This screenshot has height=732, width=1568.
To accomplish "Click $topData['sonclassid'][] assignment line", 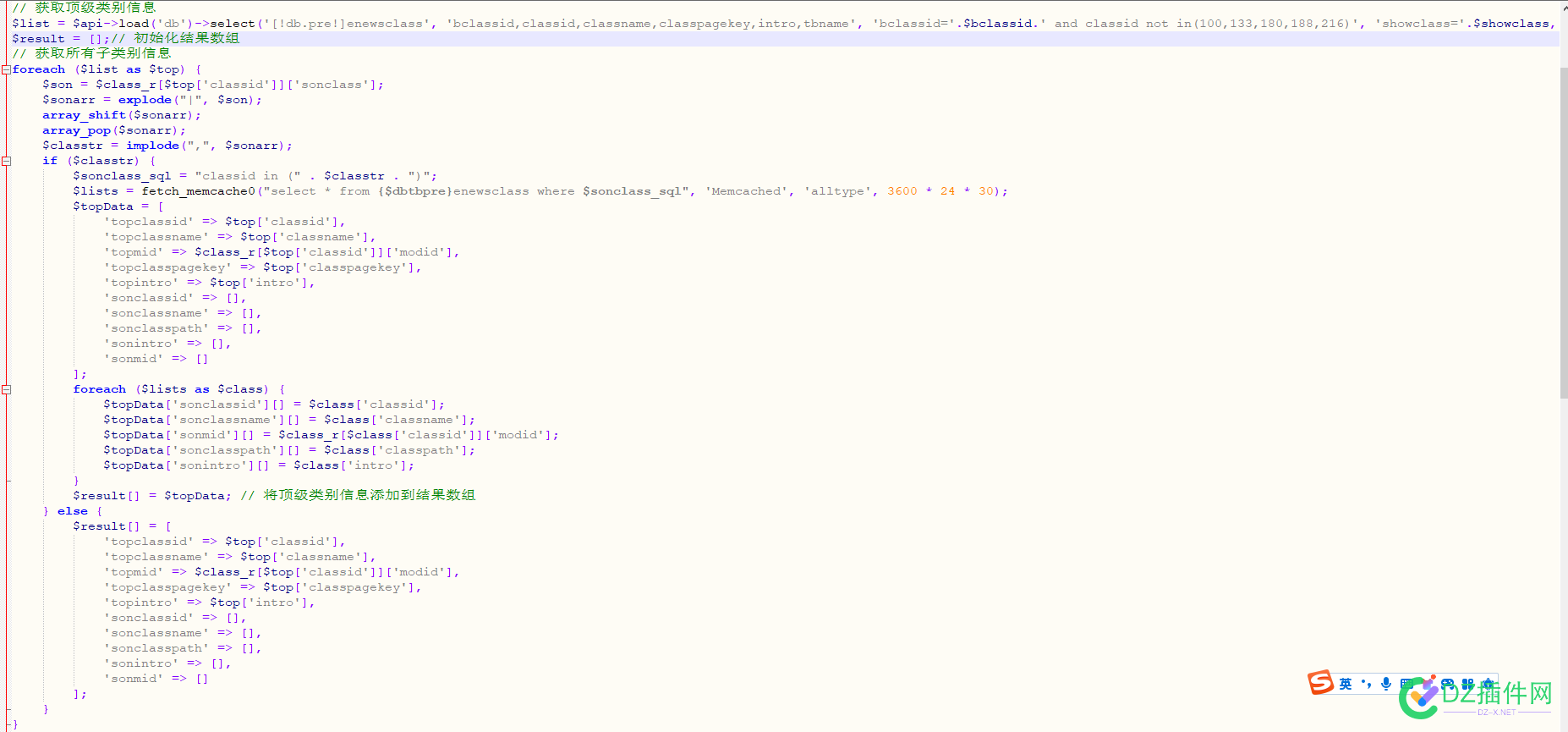I will tap(274, 405).
